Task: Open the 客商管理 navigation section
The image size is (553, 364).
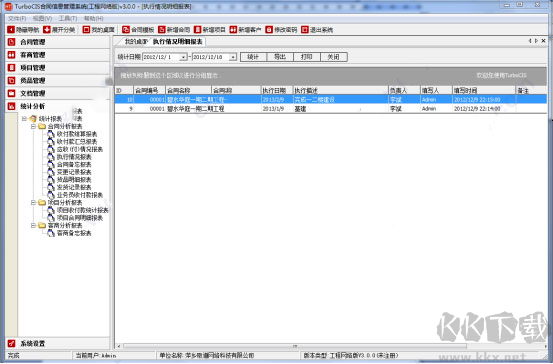Action: pyautogui.click(x=58, y=55)
